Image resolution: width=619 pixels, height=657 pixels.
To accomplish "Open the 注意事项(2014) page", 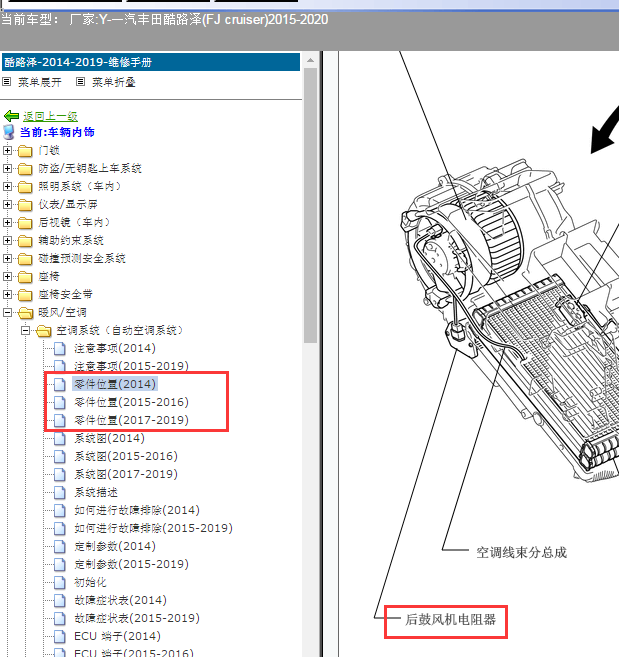I will (x=115, y=348).
